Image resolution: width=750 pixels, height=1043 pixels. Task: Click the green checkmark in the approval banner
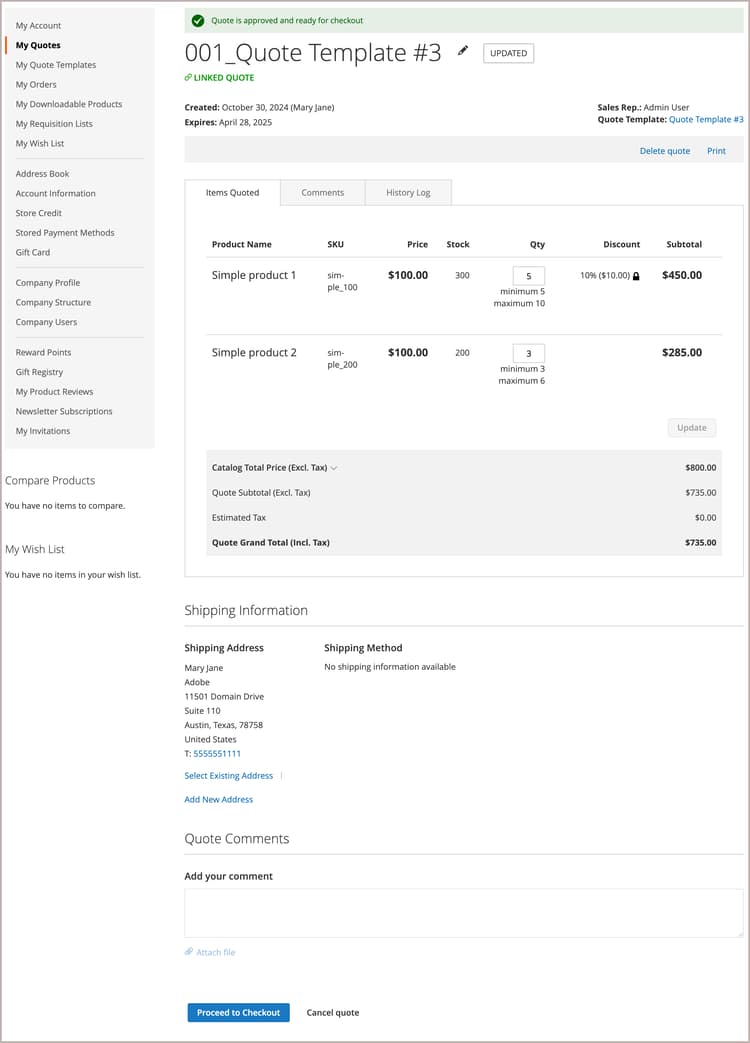(199, 19)
